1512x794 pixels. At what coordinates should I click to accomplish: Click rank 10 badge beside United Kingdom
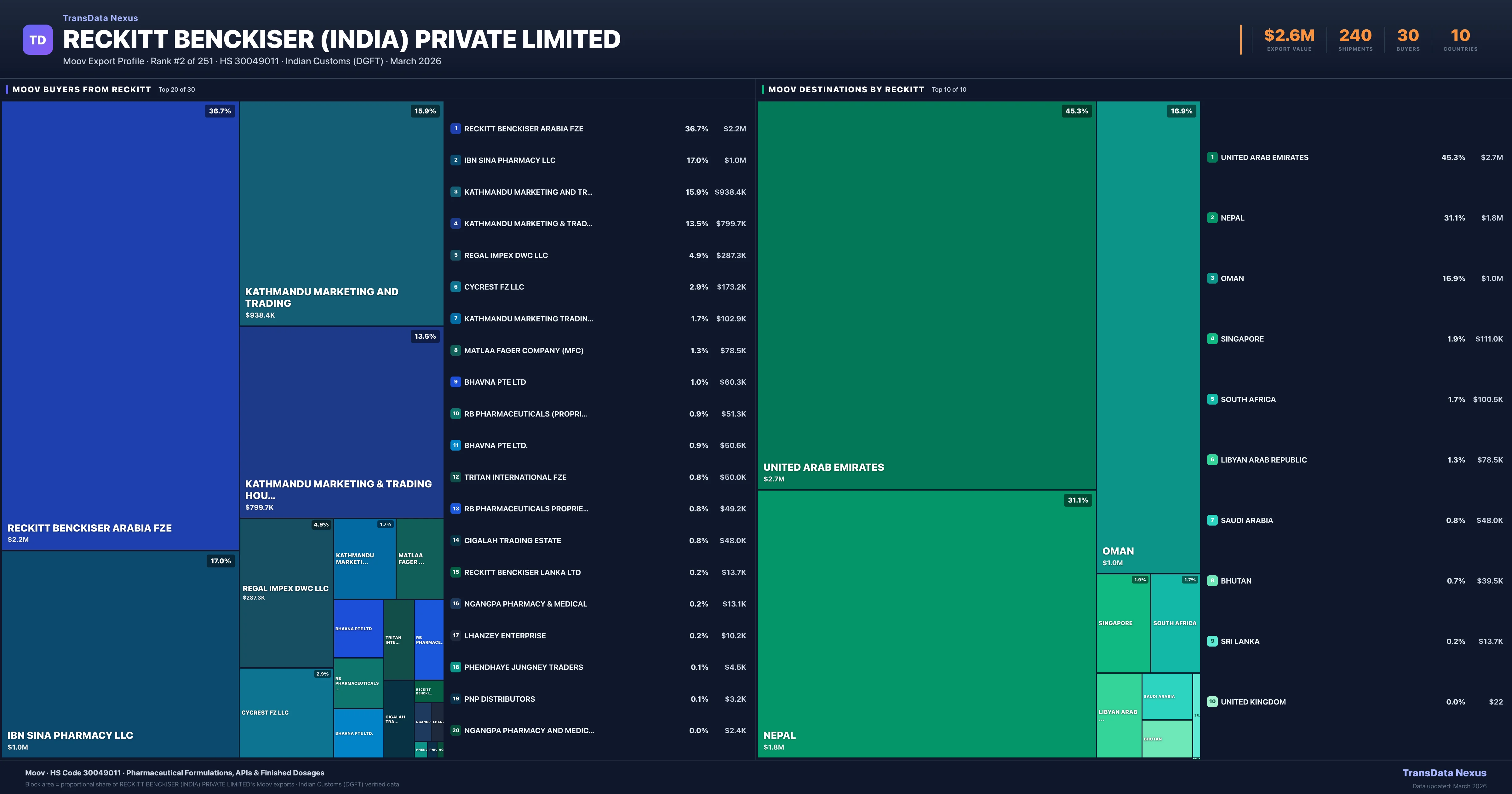1212,702
